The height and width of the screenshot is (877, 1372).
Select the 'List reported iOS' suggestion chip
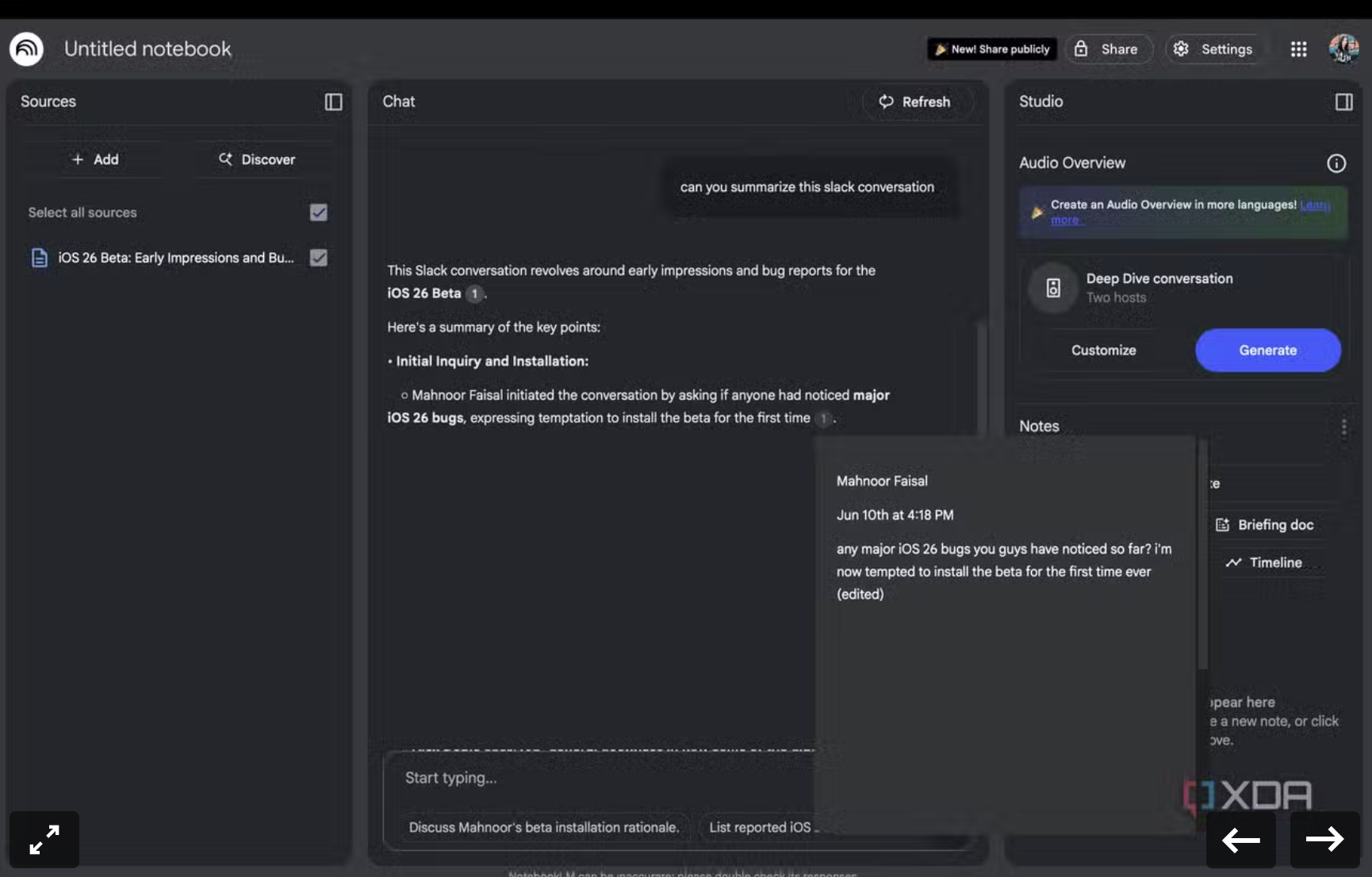(x=761, y=827)
